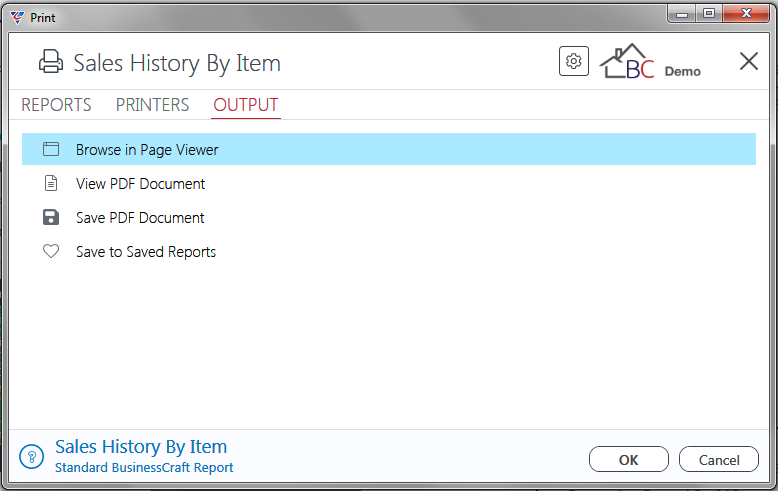
Task: Select Browse in Page Viewer option
Action: pyautogui.click(x=389, y=149)
